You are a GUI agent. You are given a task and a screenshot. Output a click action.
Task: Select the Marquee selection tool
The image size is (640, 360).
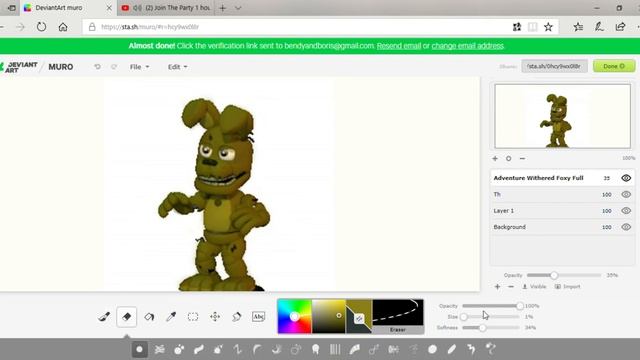pos(193,317)
